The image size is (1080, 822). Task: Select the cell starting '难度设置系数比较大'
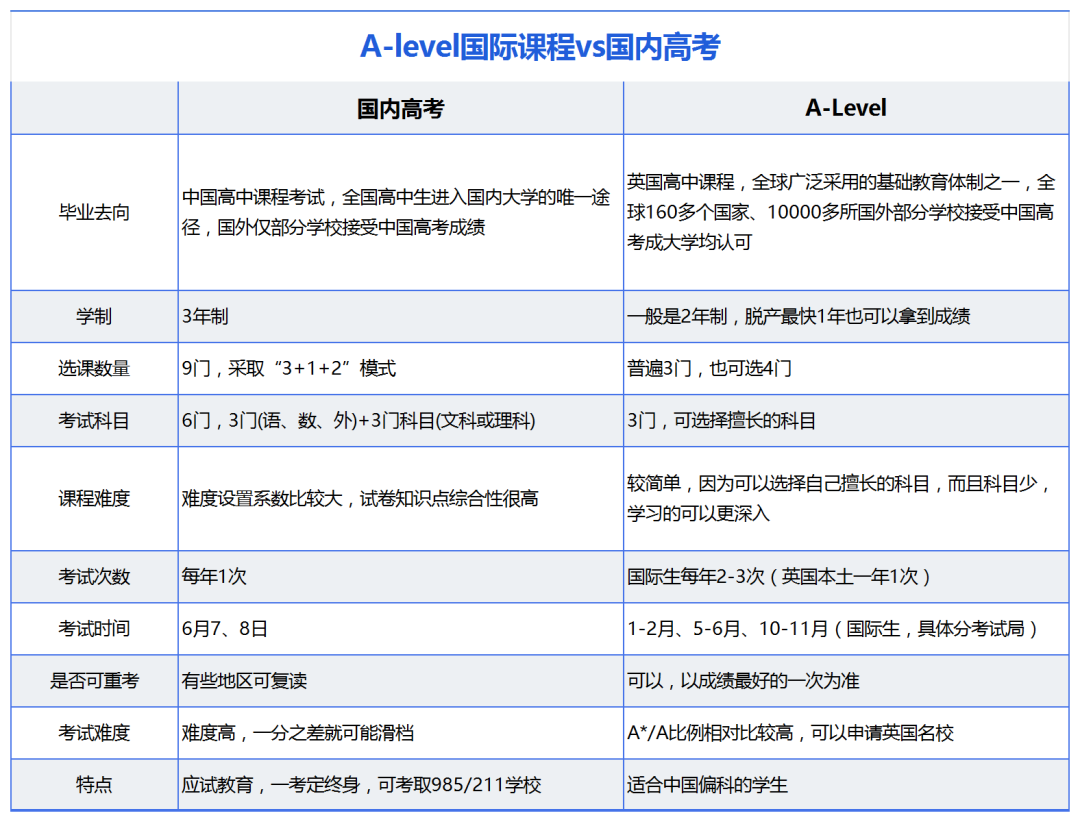[400, 498]
